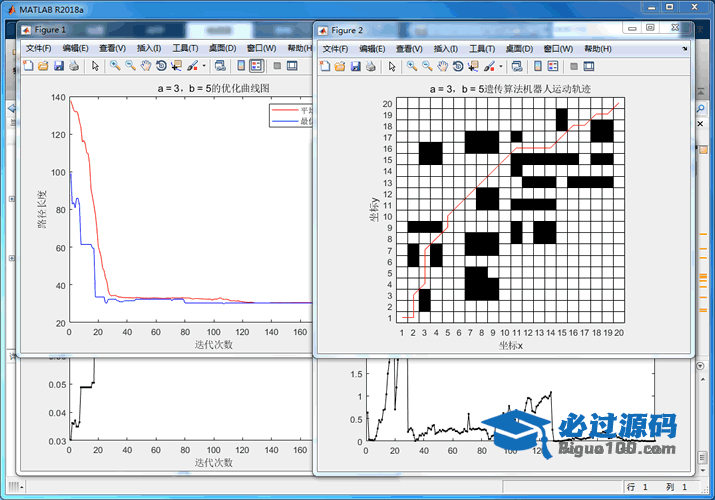Open file icon in Figure 2 toolbar
The height and width of the screenshot is (500, 715).
click(340, 67)
